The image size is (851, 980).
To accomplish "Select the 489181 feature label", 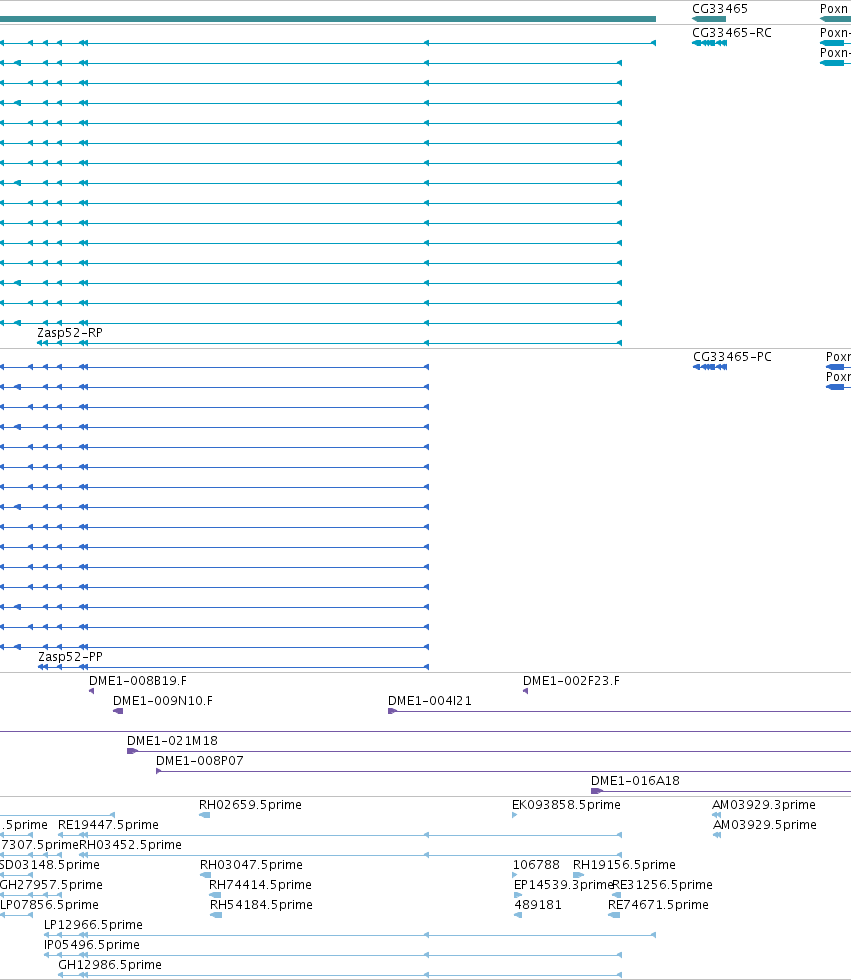I will (538, 904).
